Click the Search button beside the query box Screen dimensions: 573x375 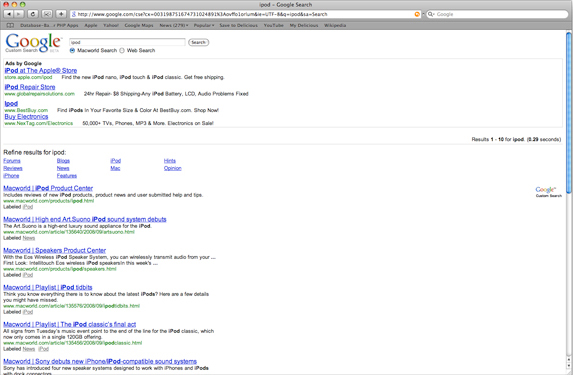198,42
